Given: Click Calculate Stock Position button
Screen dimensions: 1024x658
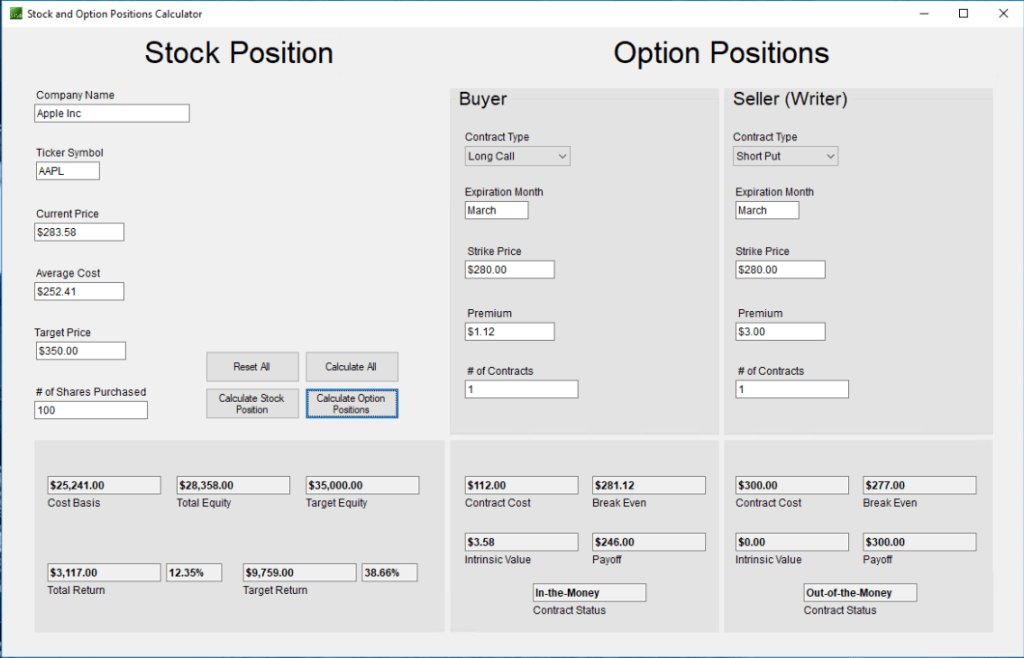Looking at the screenshot, I should [x=252, y=404].
